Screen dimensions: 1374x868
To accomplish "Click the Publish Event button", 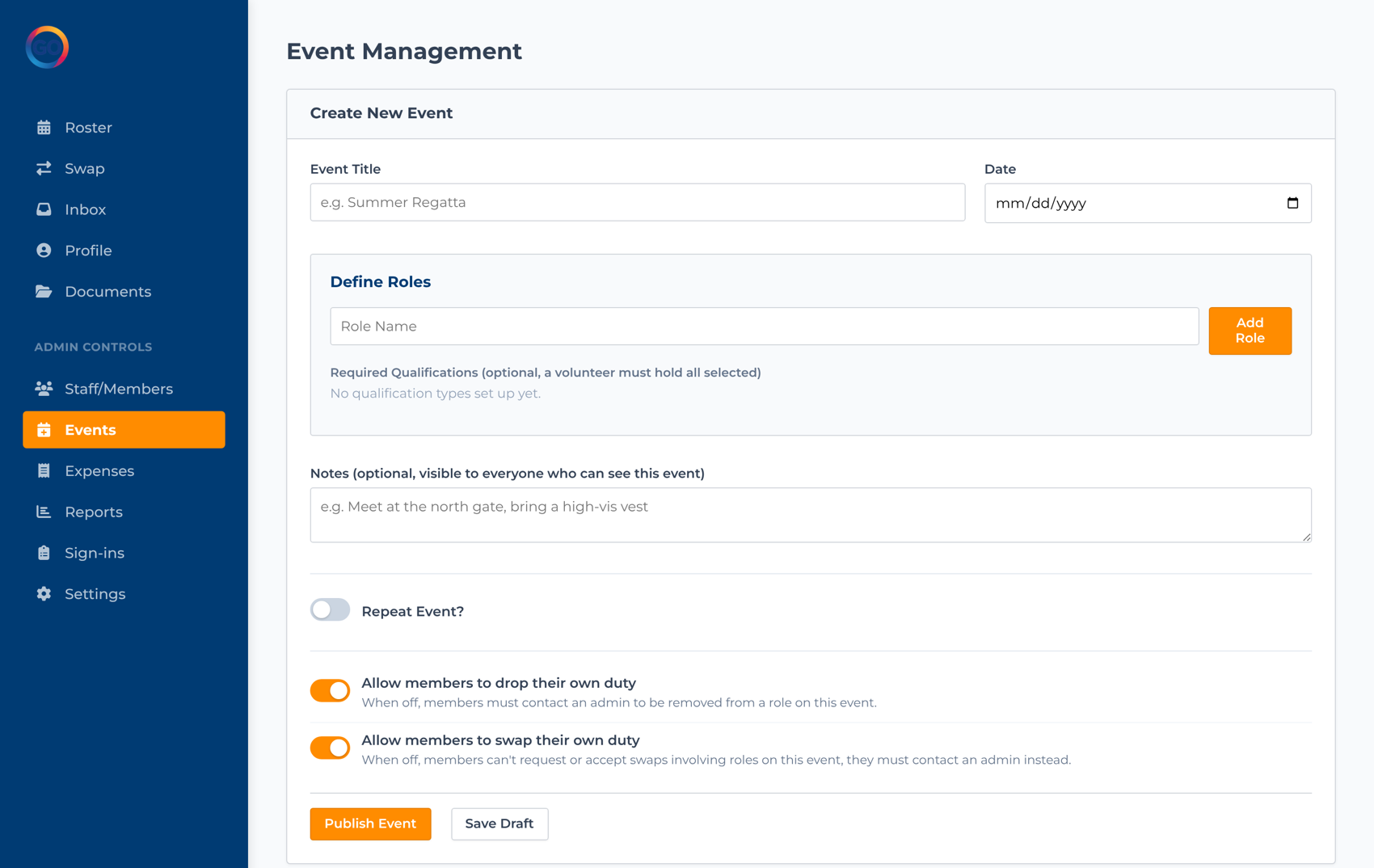I will (x=370, y=824).
